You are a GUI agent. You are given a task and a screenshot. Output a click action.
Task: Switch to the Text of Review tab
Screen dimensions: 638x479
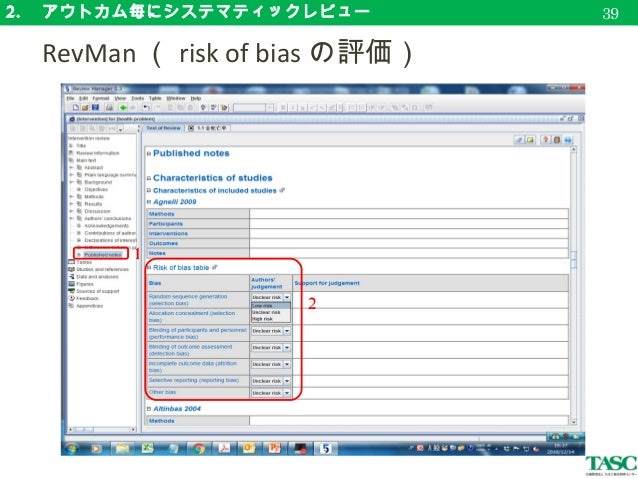163,128
